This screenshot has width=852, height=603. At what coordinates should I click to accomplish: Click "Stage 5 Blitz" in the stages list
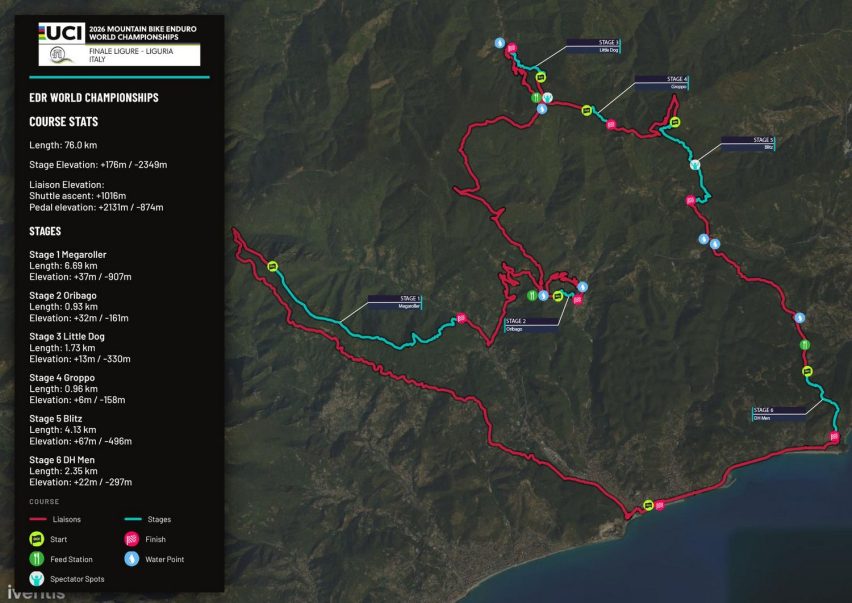(x=55, y=418)
